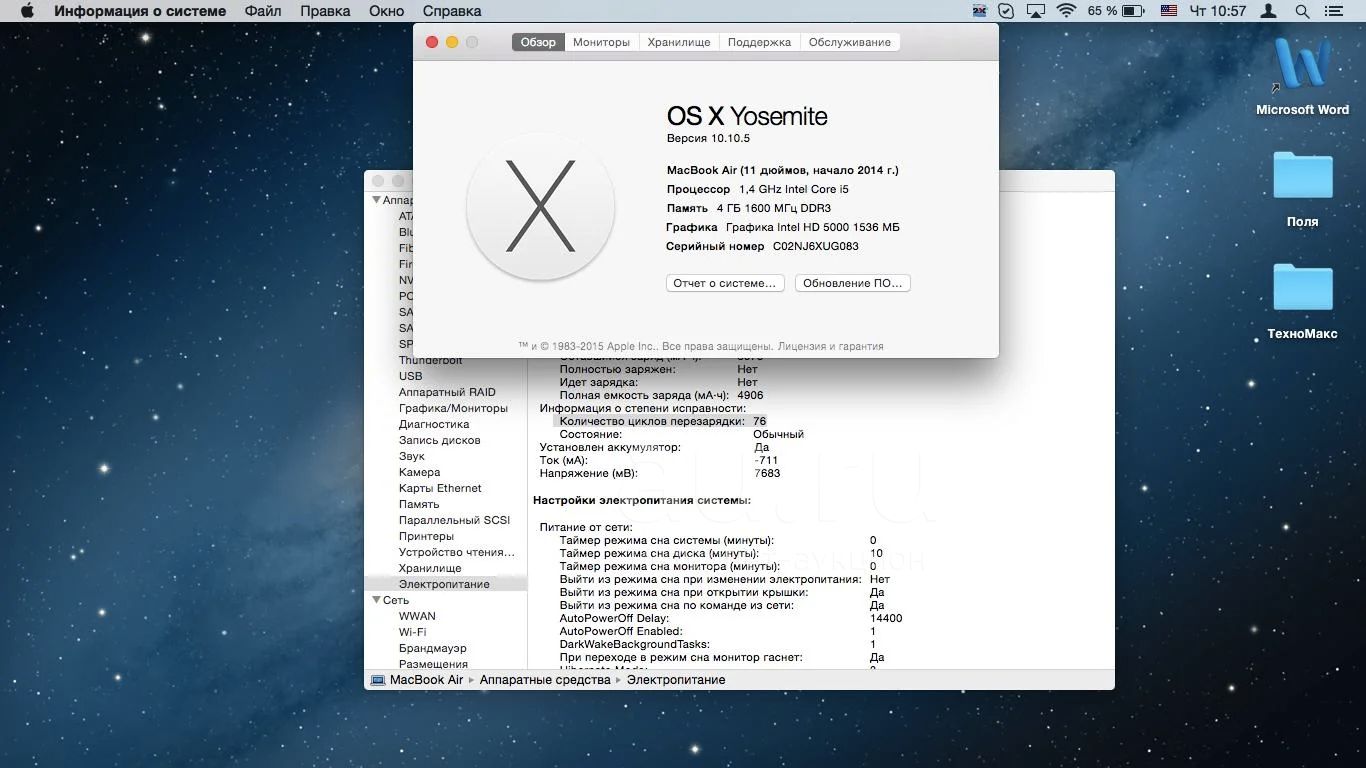This screenshot has height=768, width=1366.
Task: Switch to the Мониторы tab
Action: (x=601, y=42)
